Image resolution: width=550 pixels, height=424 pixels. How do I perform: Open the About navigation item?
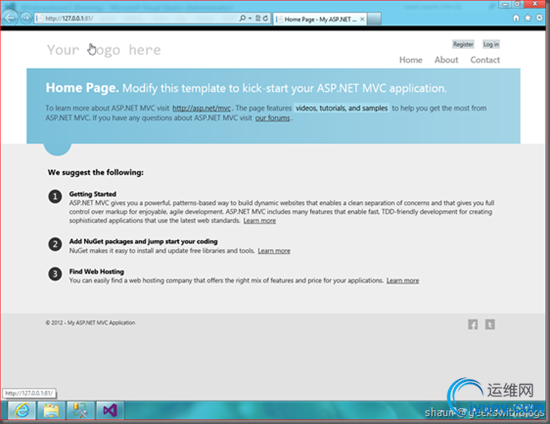tap(446, 60)
